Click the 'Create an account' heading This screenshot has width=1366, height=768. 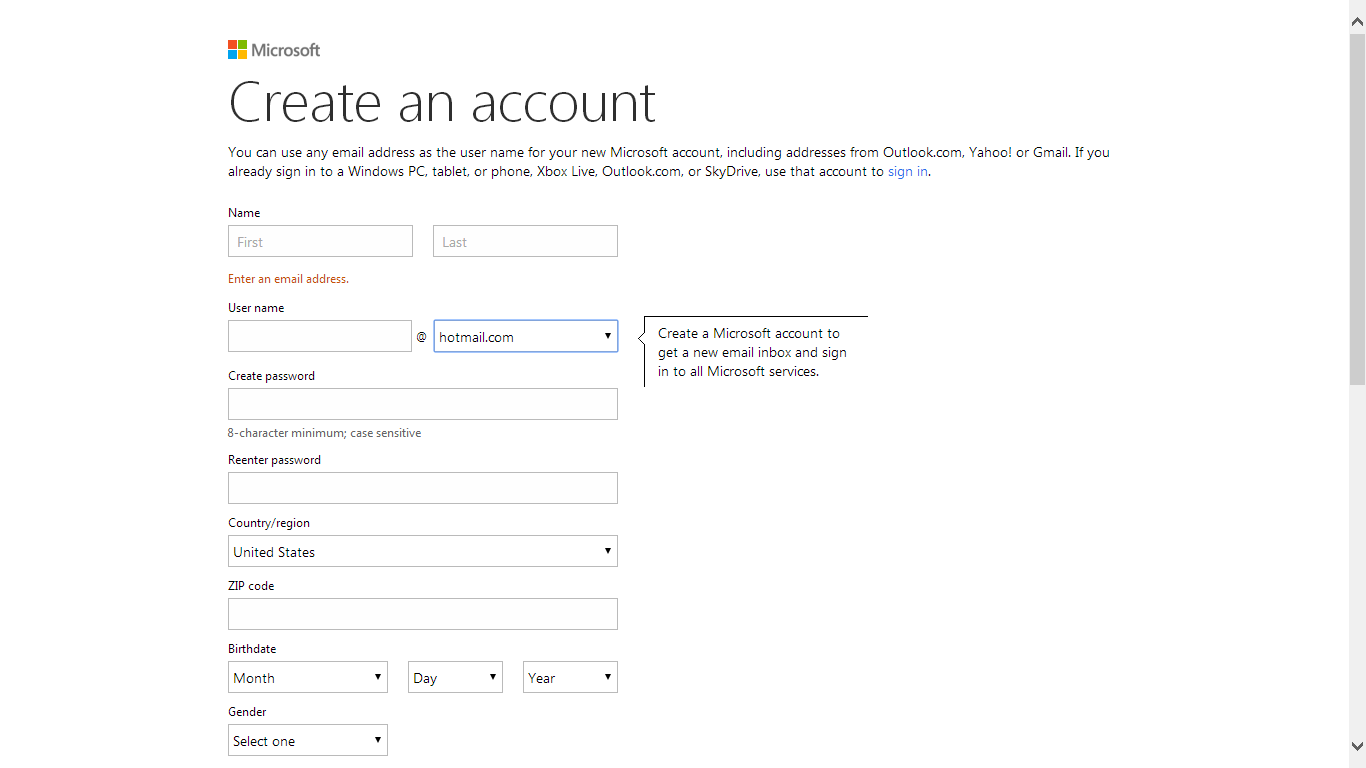click(442, 101)
